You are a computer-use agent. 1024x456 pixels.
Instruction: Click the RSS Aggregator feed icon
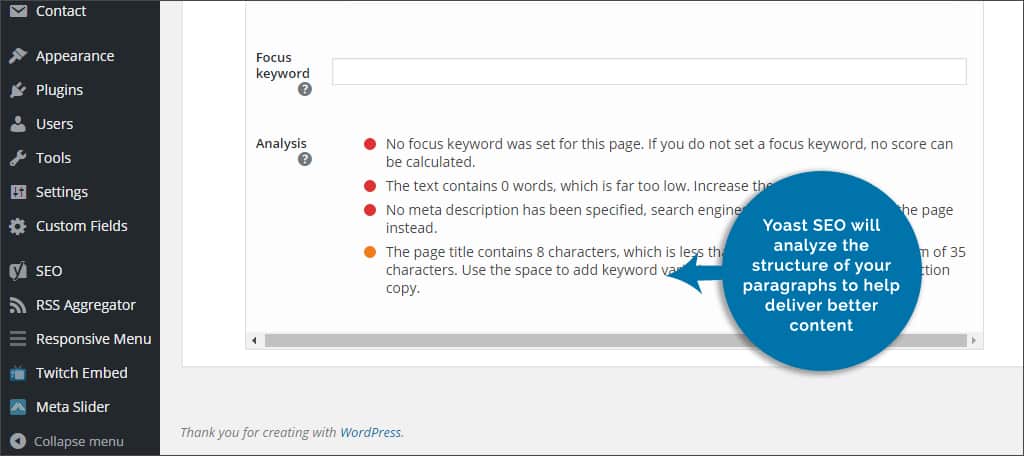pos(18,305)
